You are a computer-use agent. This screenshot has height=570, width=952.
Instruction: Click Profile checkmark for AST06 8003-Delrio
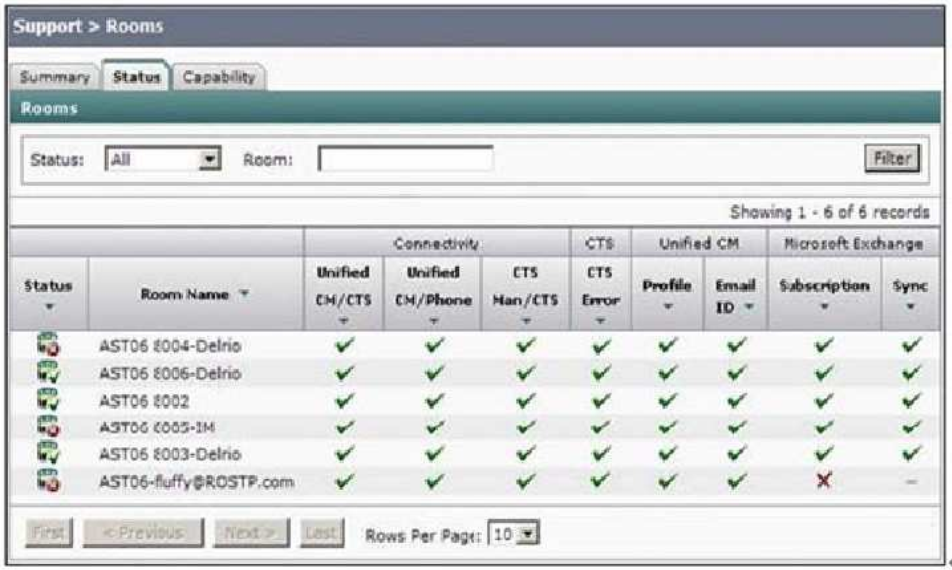pos(667,453)
